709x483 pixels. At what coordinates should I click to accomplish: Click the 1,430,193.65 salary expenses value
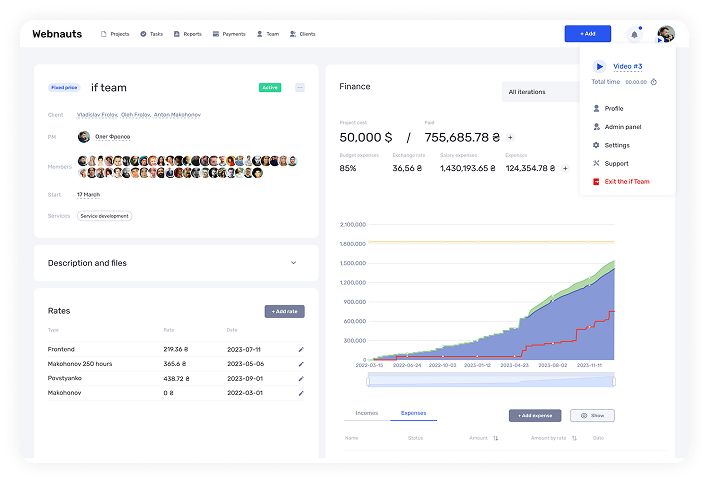click(x=468, y=168)
